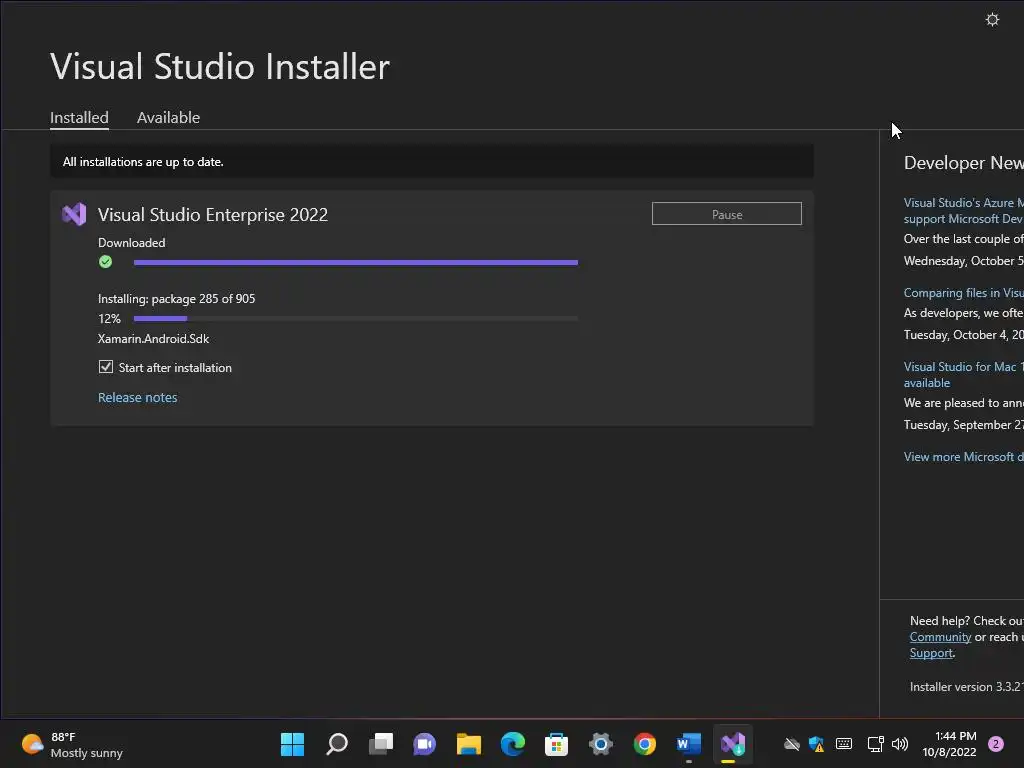The height and width of the screenshot is (768, 1024).
Task: Click the 12% percentage label
Action: tap(109, 319)
